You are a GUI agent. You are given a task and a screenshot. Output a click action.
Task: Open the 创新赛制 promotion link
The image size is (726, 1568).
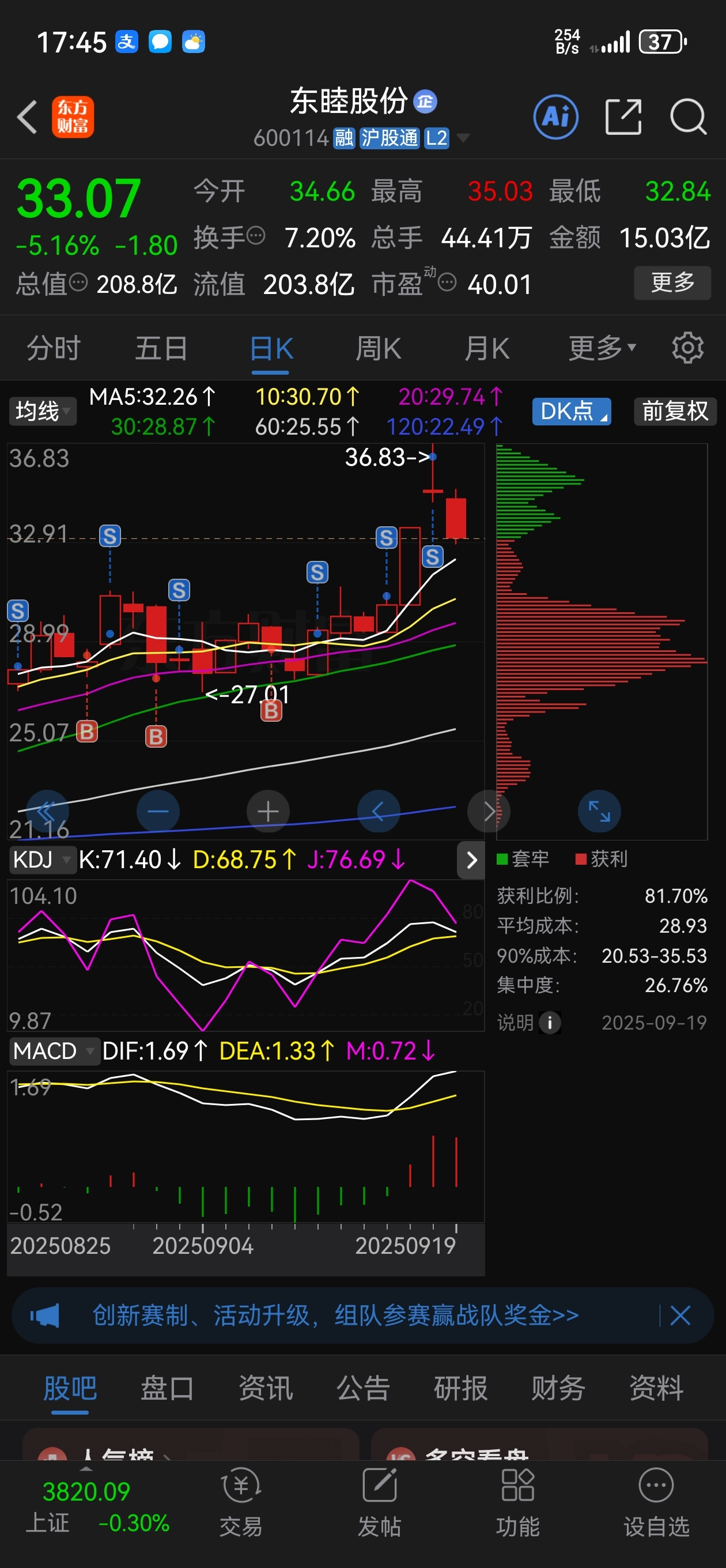tap(335, 1316)
